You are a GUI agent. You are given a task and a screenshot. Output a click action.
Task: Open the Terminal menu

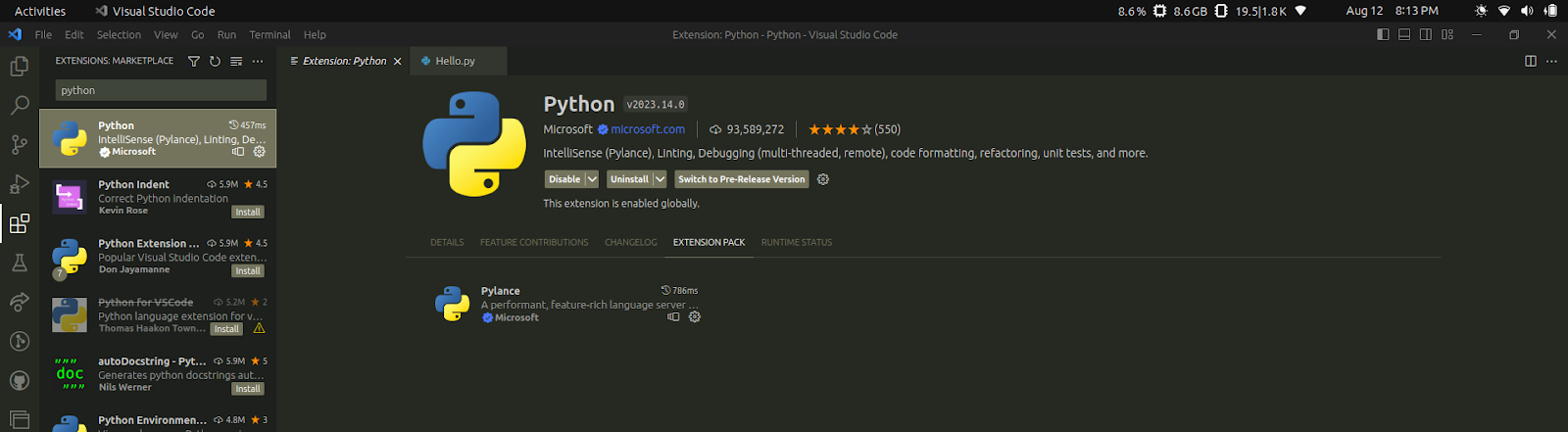pyautogui.click(x=269, y=34)
